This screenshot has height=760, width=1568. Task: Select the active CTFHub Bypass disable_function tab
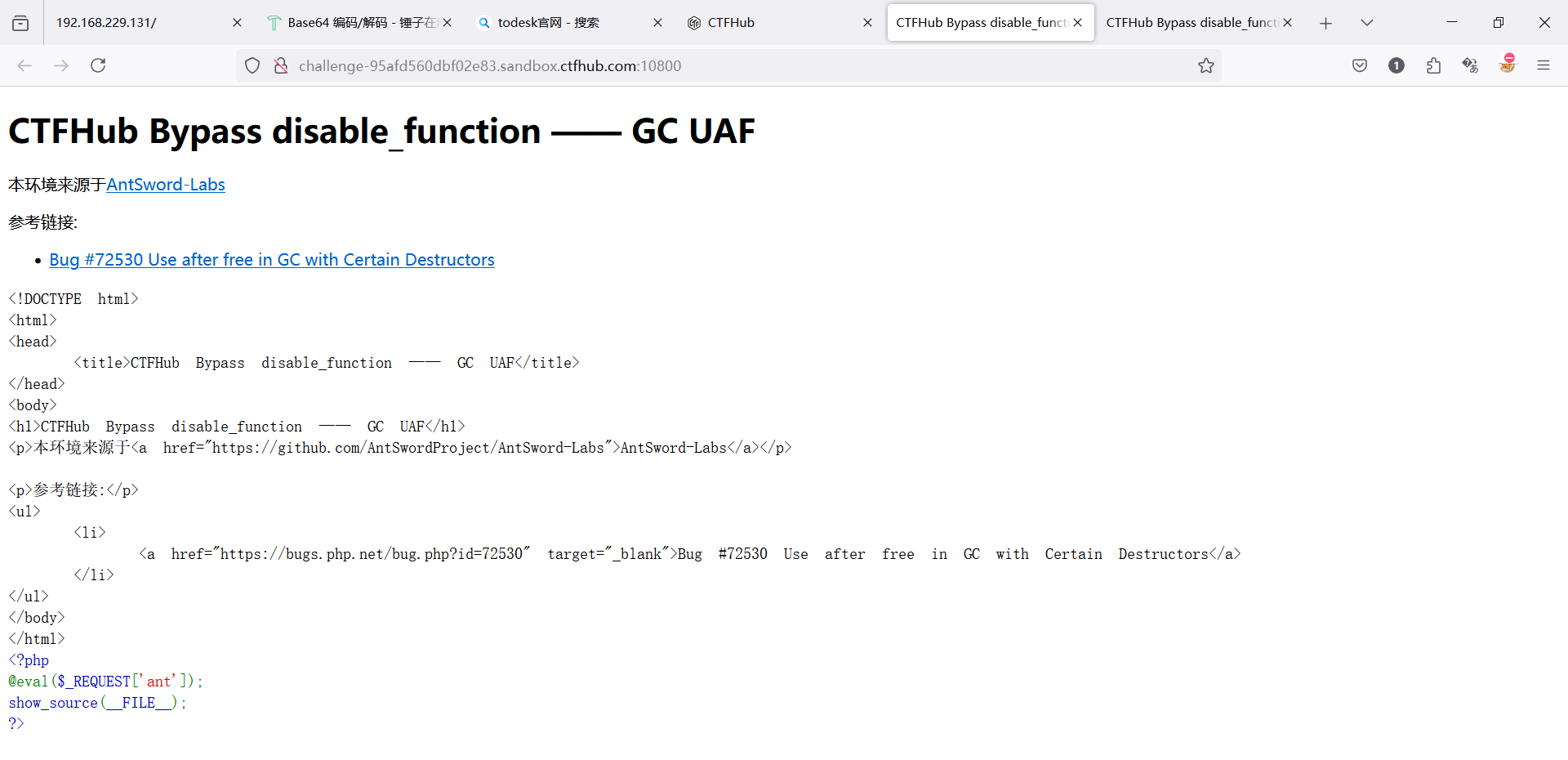(990, 23)
